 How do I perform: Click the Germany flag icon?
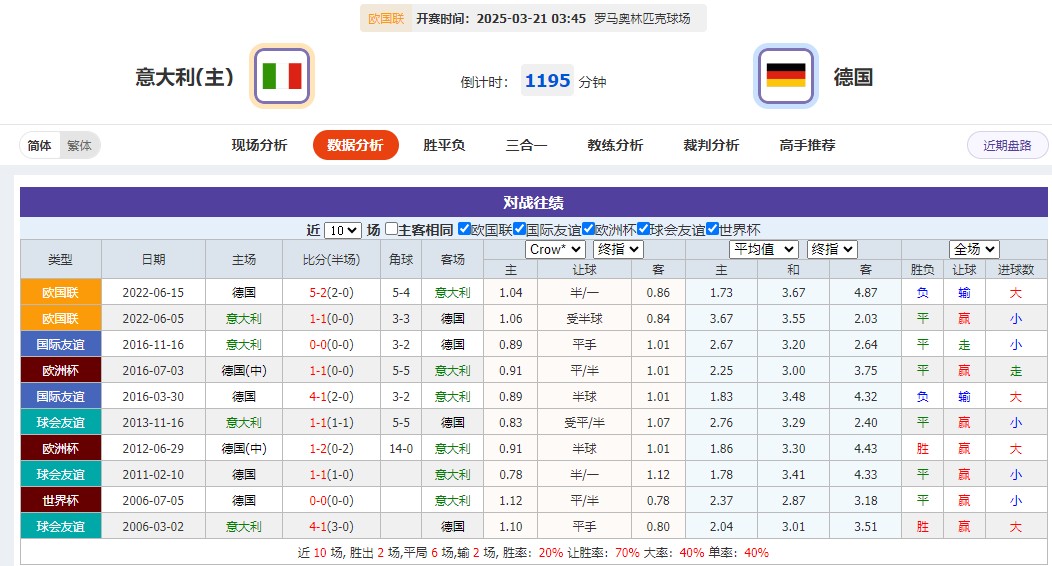(785, 76)
